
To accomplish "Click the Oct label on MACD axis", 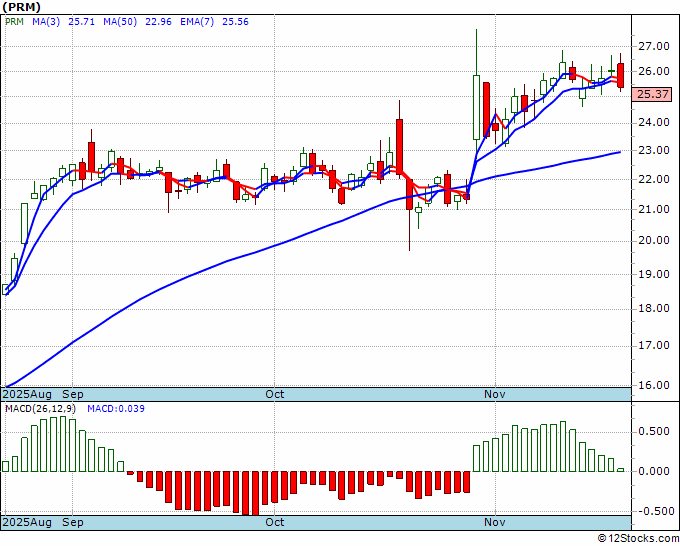I will [x=275, y=522].
